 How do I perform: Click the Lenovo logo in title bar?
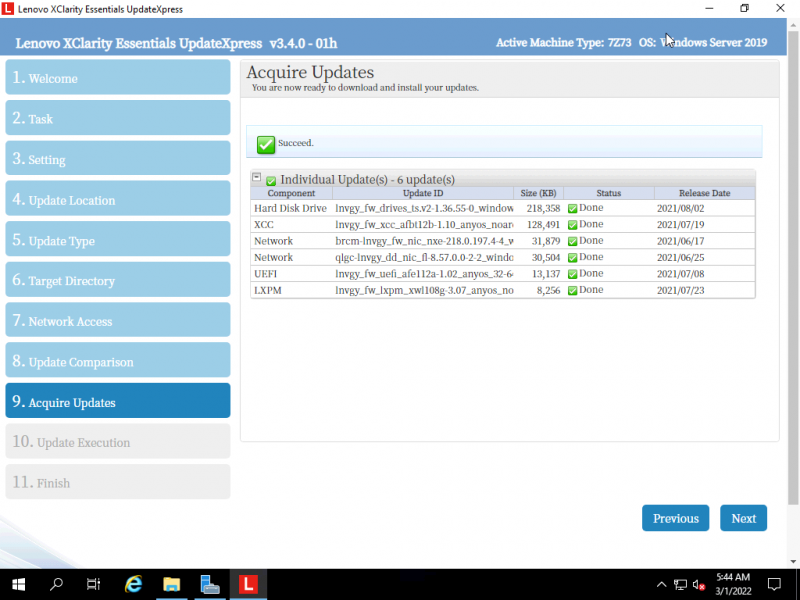(8, 9)
